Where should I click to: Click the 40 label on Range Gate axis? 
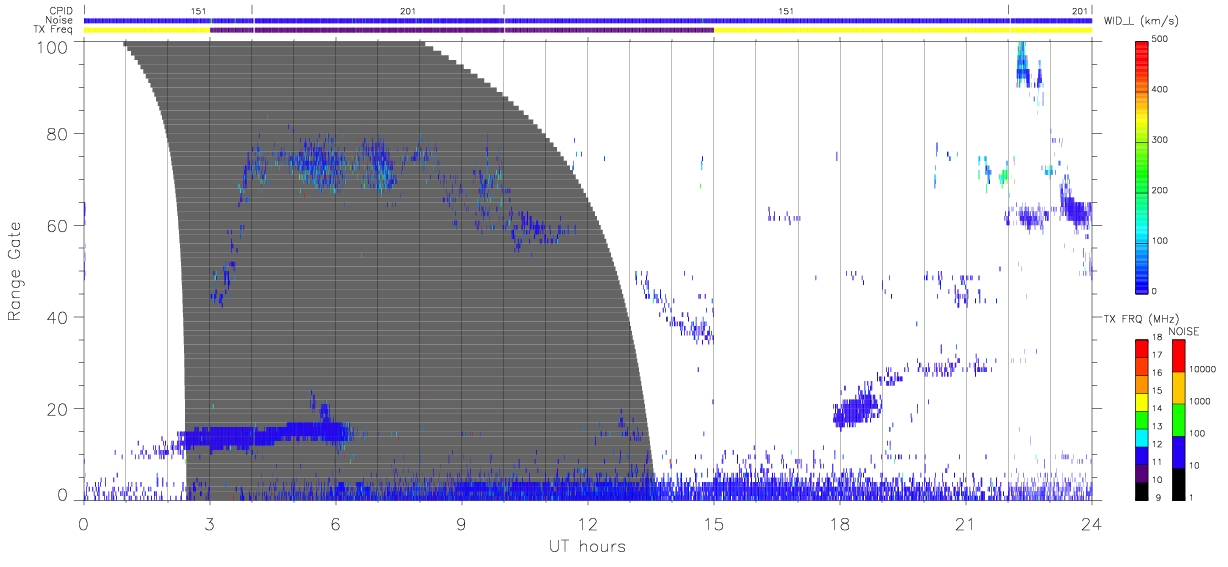point(59,318)
